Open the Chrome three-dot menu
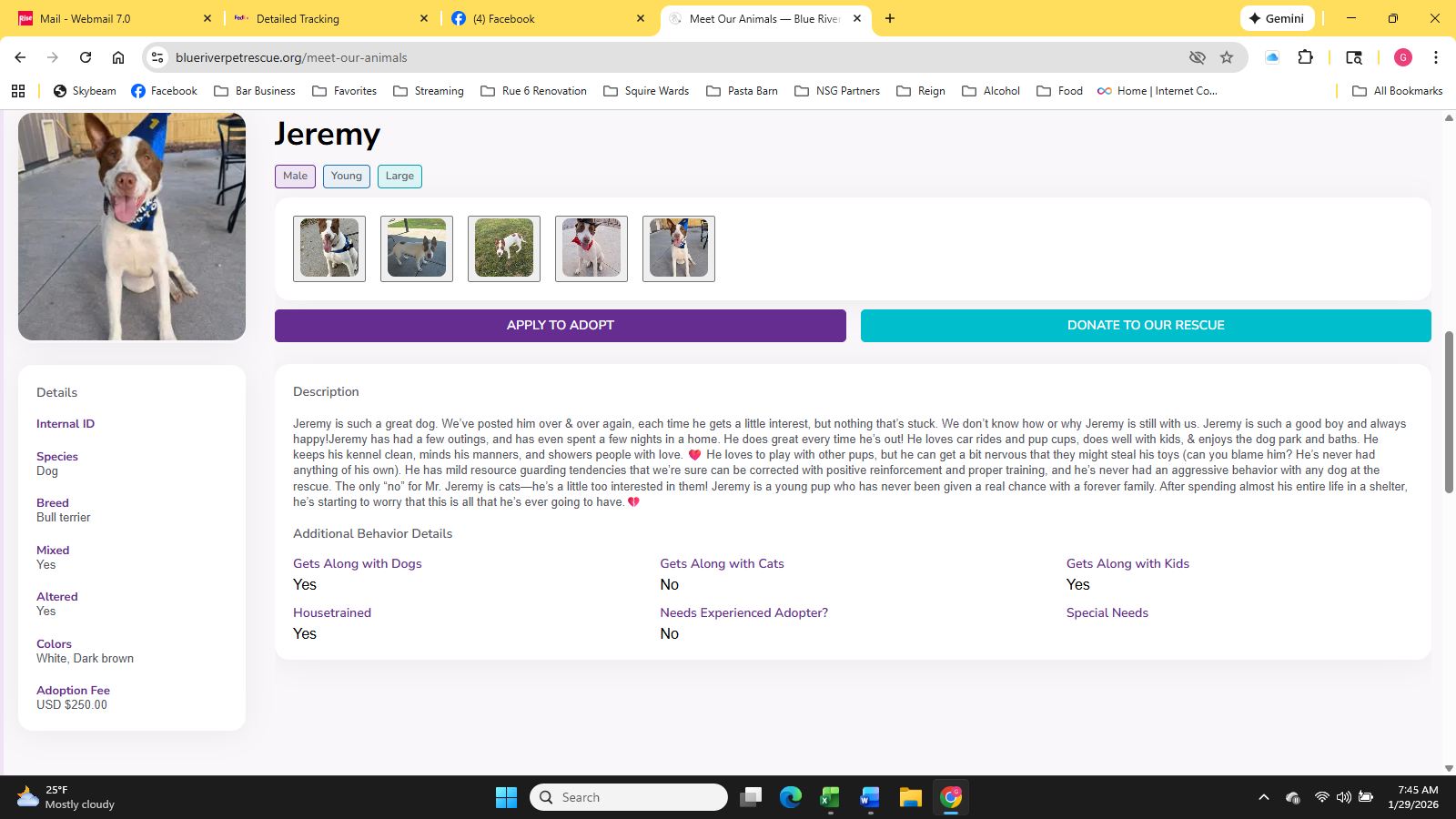 point(1436,57)
